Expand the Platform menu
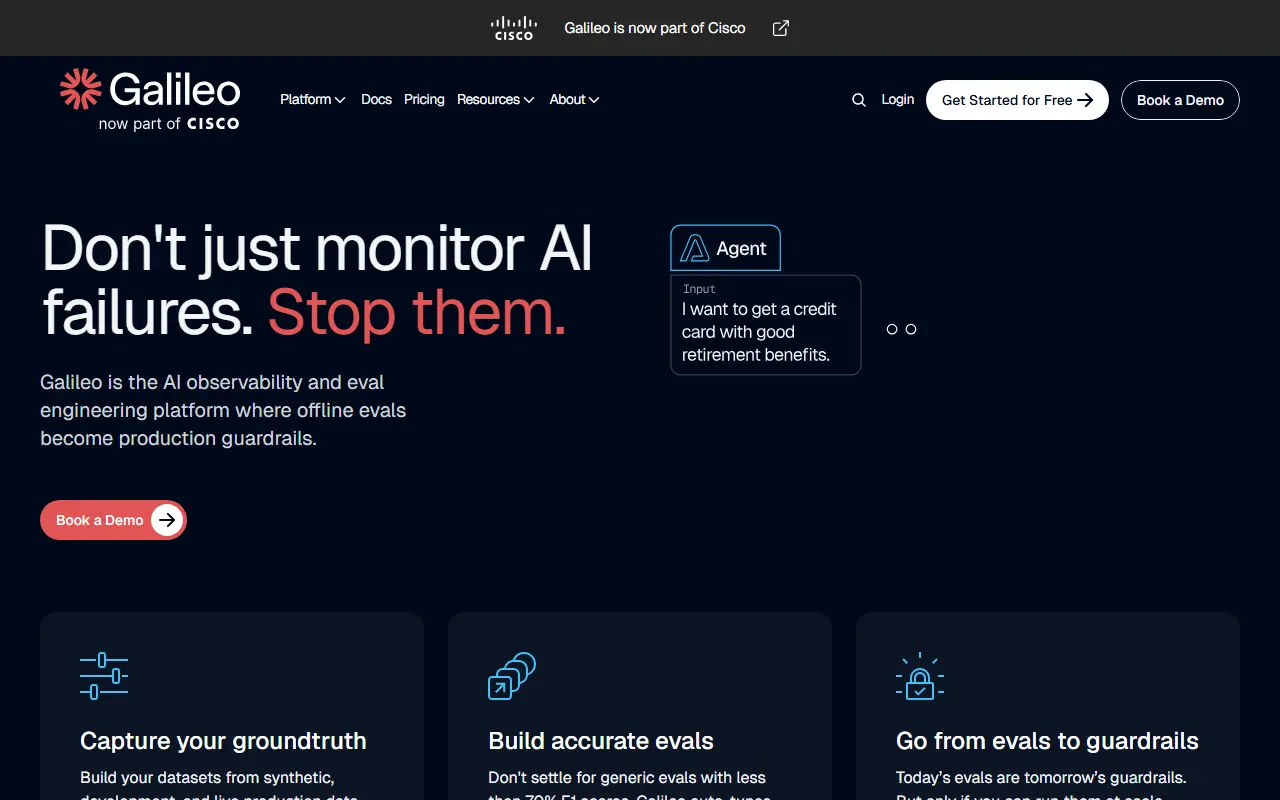This screenshot has height=800, width=1280. pyautogui.click(x=312, y=99)
